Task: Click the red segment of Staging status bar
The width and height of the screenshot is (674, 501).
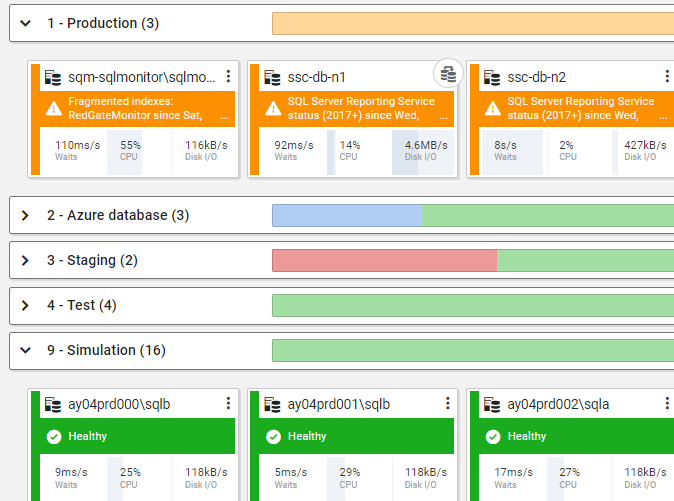Action: [x=384, y=260]
